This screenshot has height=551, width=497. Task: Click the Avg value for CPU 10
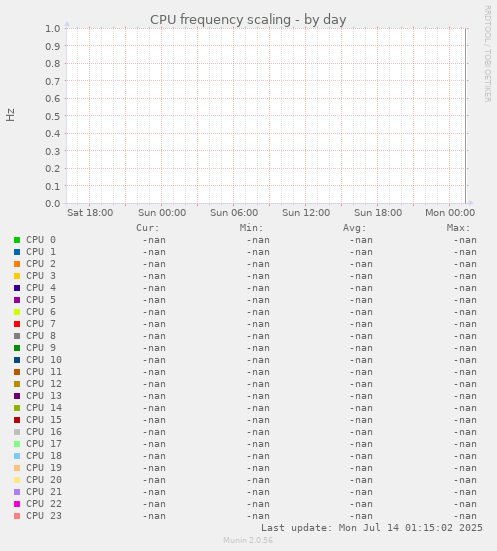[x=361, y=360]
